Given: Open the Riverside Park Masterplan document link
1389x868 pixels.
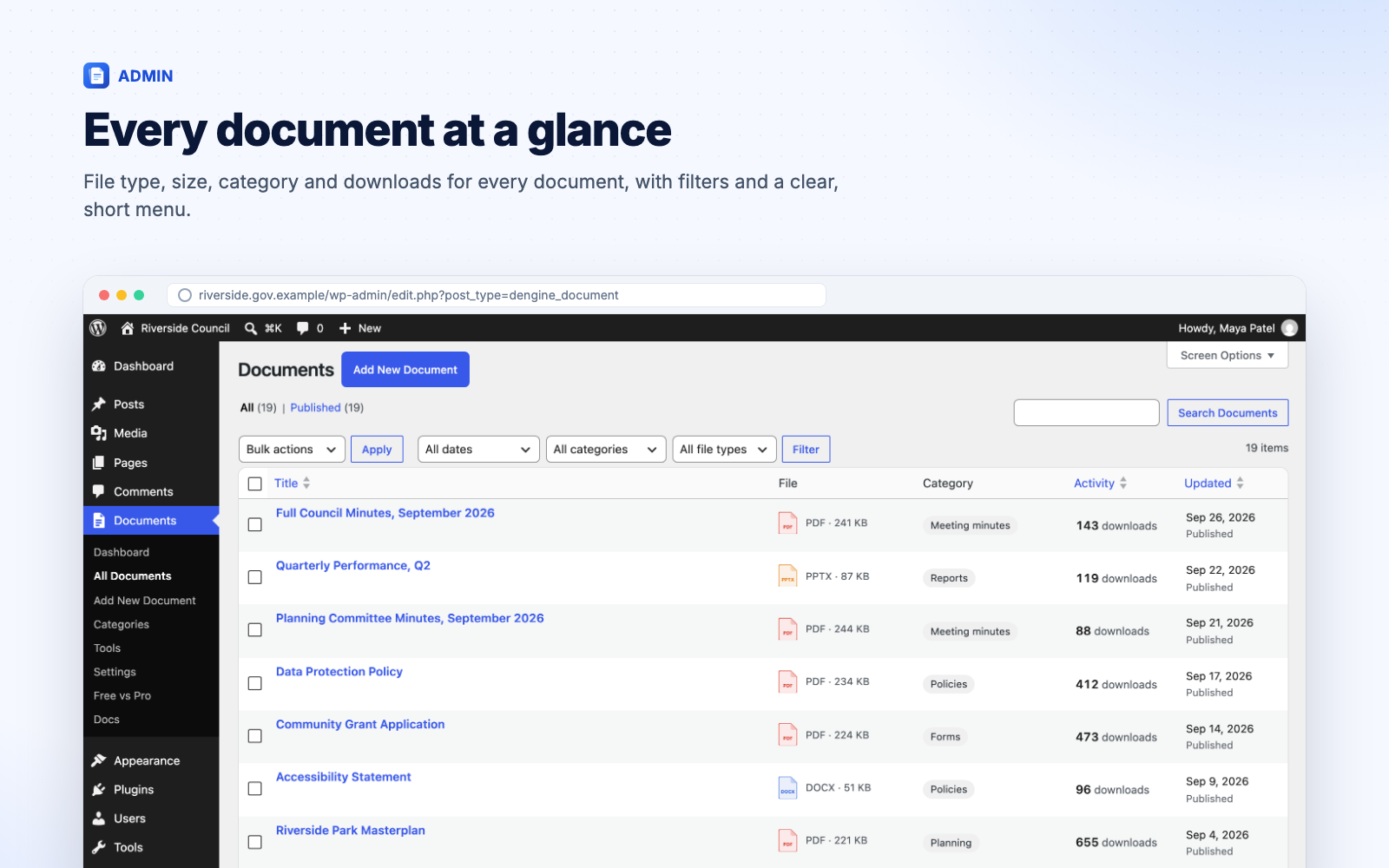Looking at the screenshot, I should tap(351, 831).
